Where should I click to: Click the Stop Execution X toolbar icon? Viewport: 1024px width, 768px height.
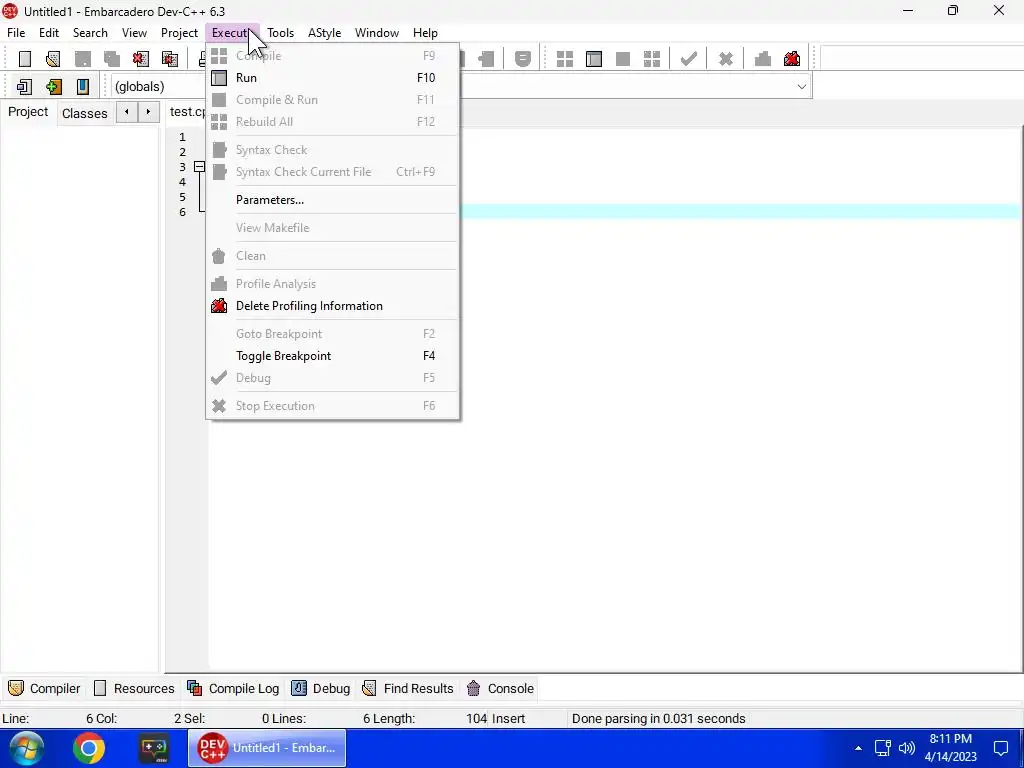pos(726,59)
